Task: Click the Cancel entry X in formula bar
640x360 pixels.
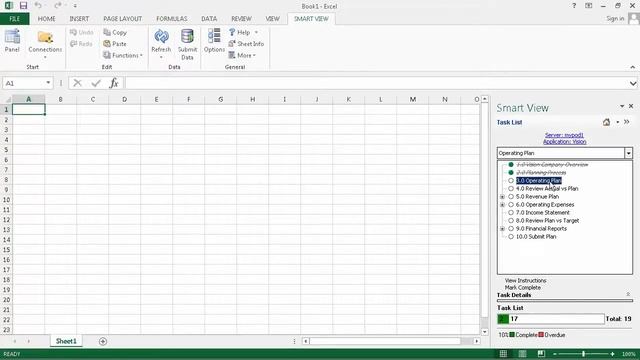Action: point(77,83)
